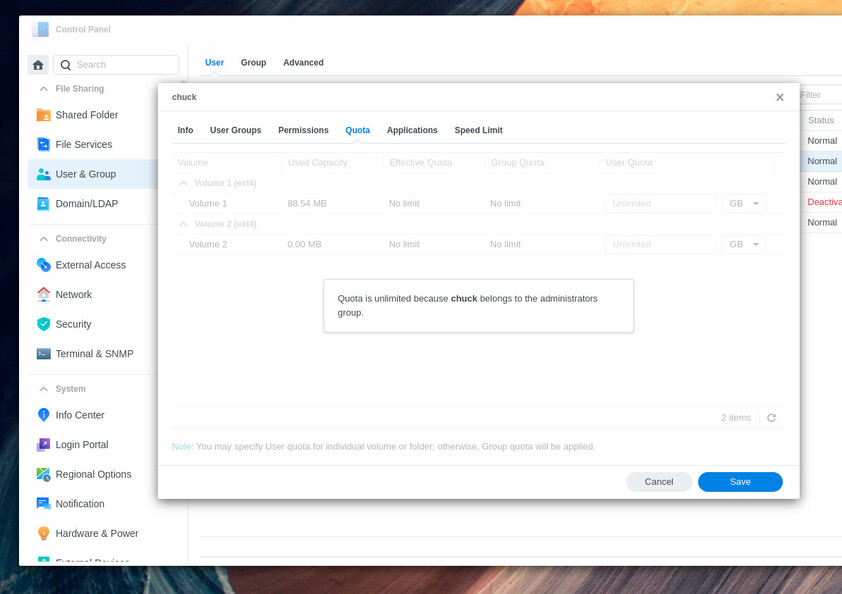Collapse Volume 1 (ext4) group

[183, 183]
